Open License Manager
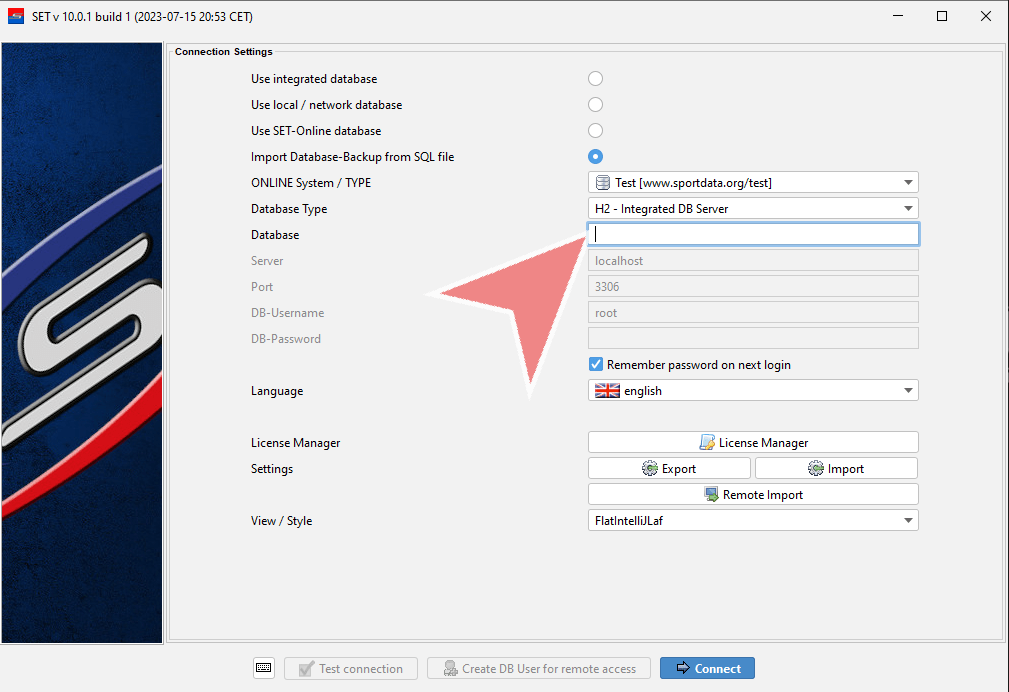The height and width of the screenshot is (692, 1009). point(752,442)
